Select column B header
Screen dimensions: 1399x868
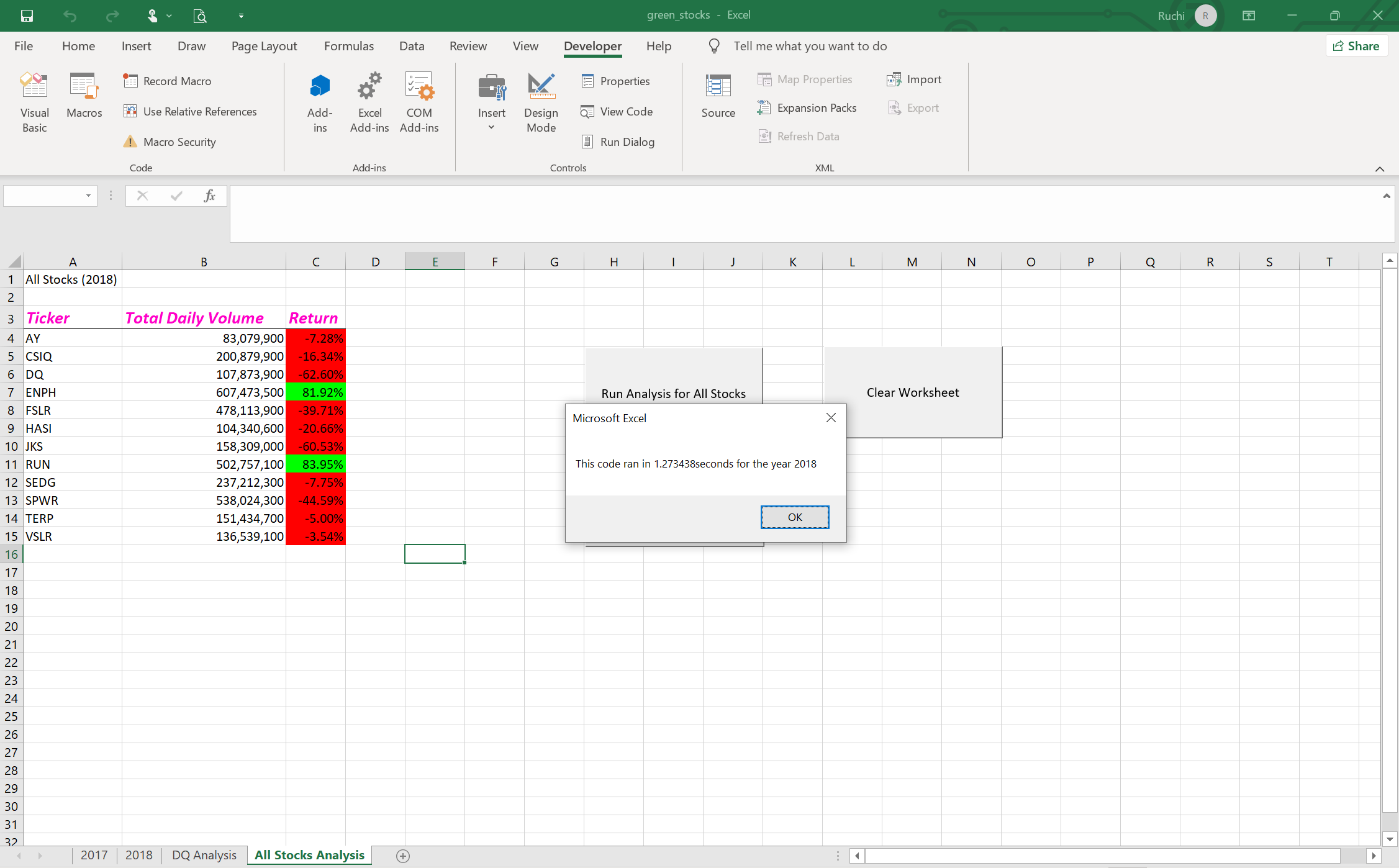coord(204,261)
